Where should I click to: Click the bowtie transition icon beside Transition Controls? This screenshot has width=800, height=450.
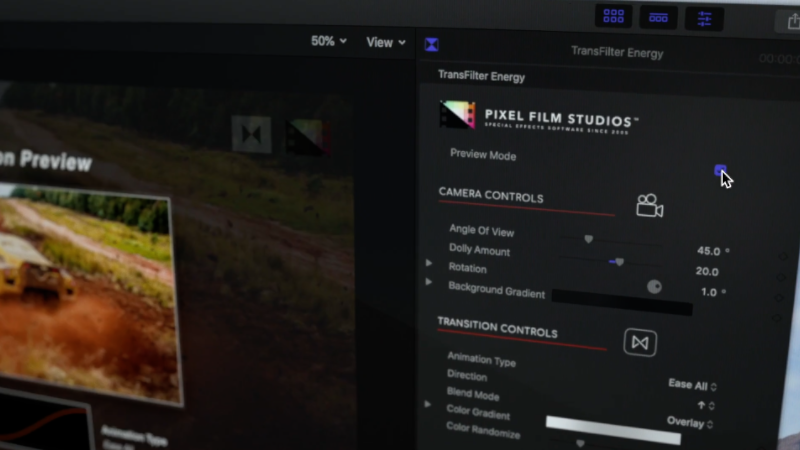click(x=640, y=342)
